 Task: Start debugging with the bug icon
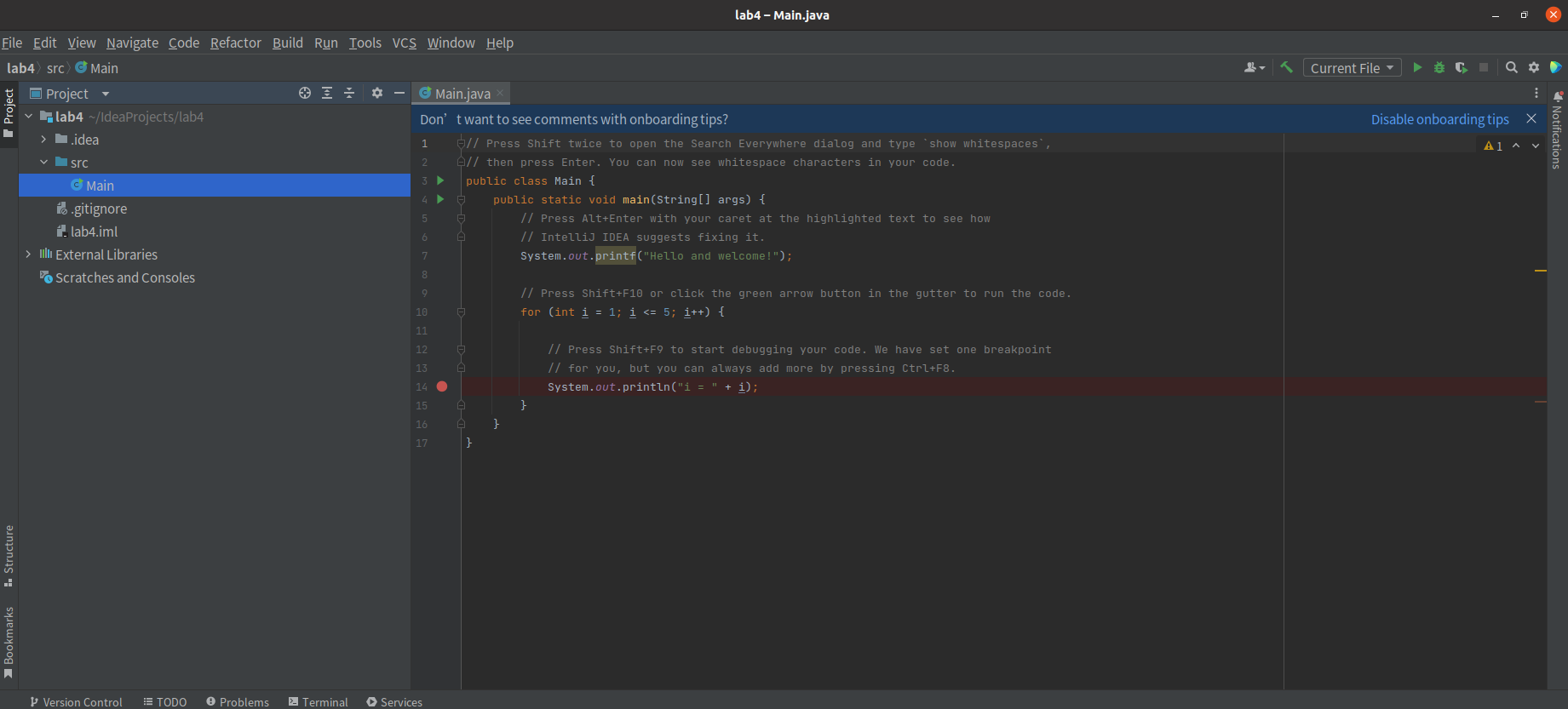(1439, 67)
